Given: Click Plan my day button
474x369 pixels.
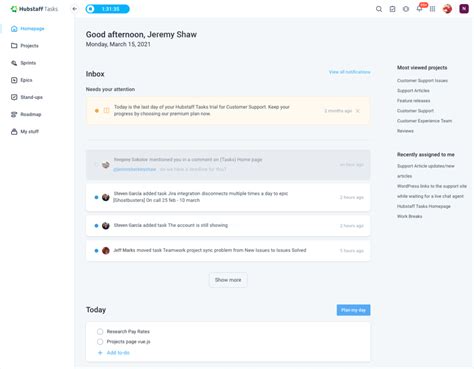Looking at the screenshot, I should [x=353, y=310].
